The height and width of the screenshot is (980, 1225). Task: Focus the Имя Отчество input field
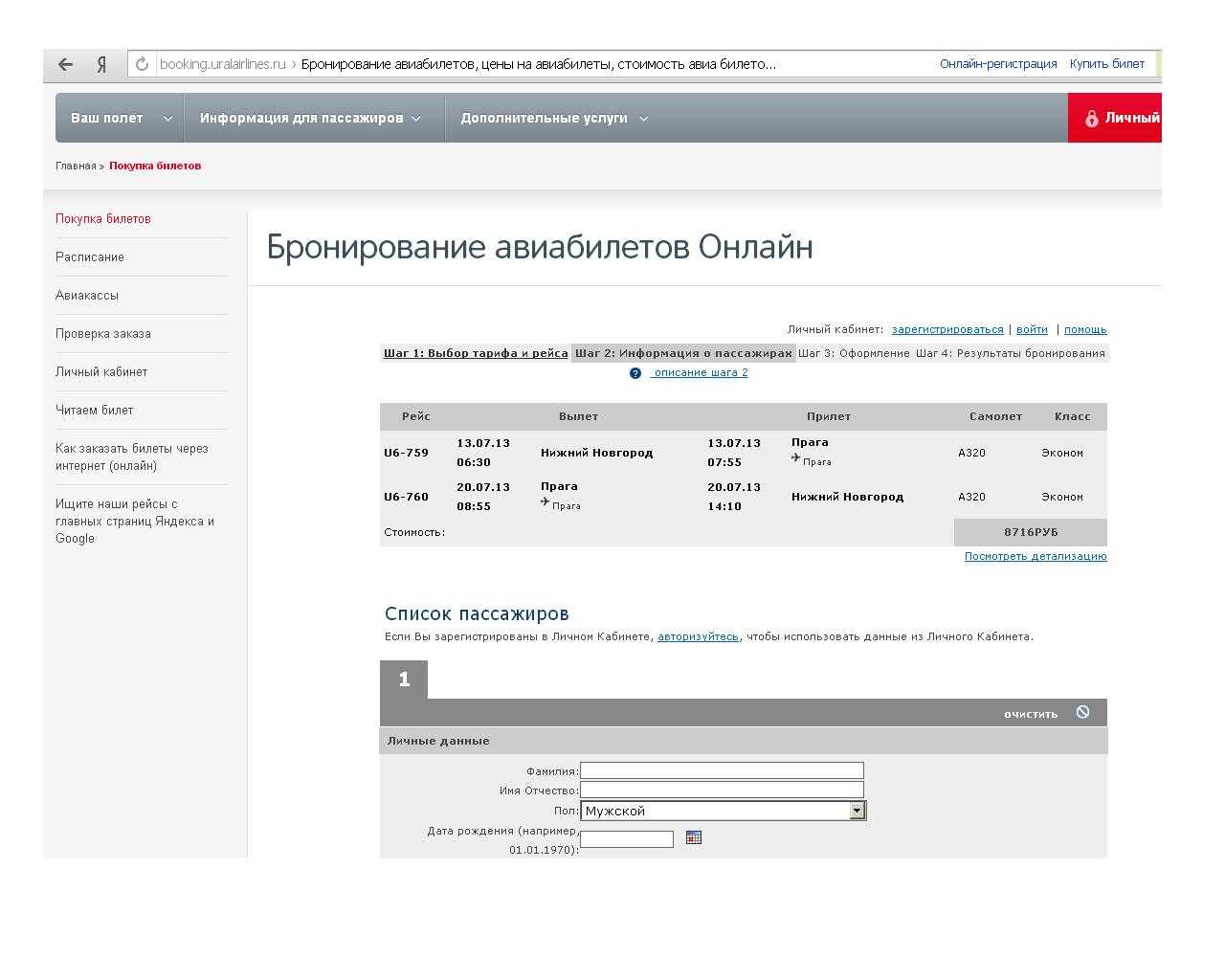(x=722, y=790)
